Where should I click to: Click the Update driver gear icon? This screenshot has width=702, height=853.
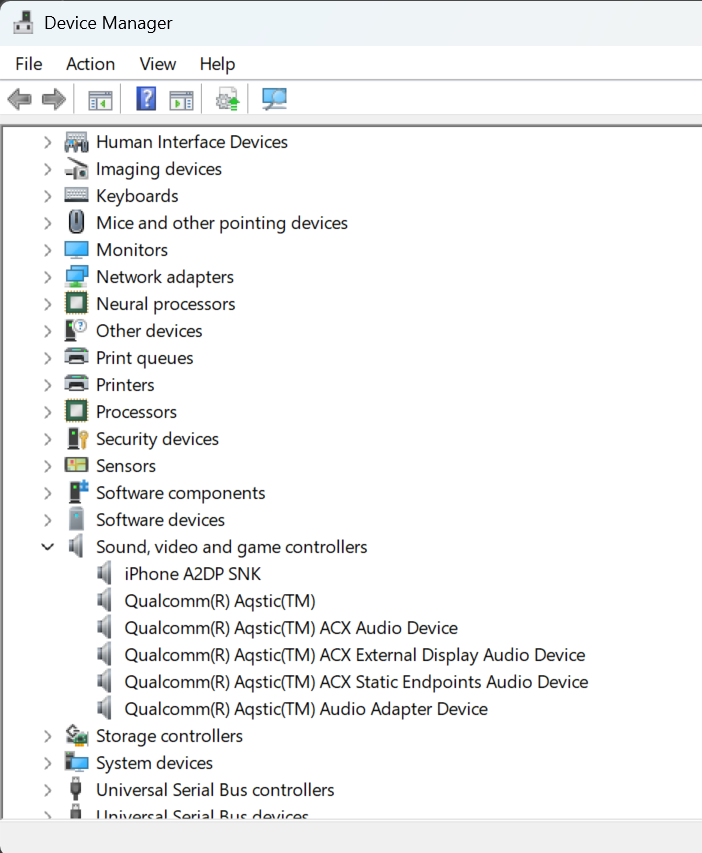point(227,99)
